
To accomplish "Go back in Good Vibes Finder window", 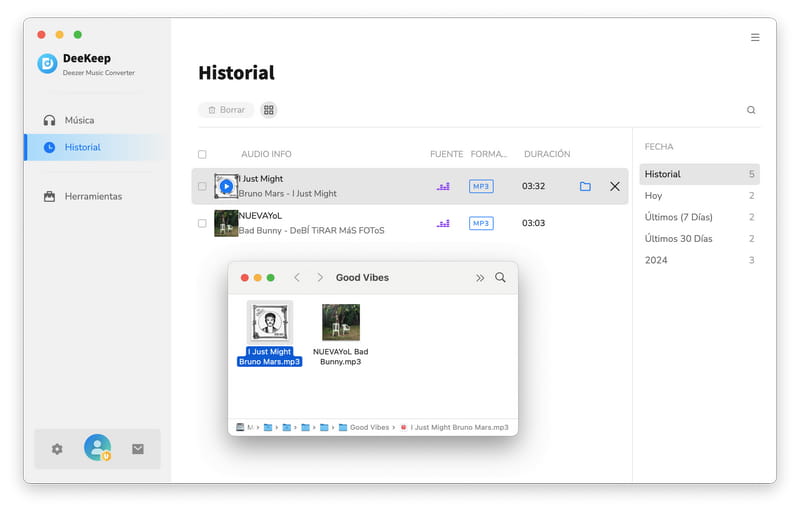I will click(x=297, y=277).
